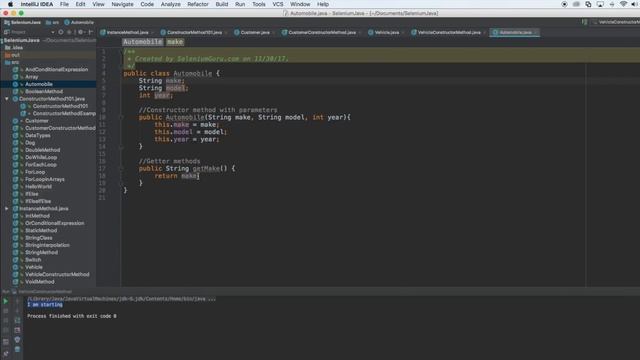Select Switch in project tree
Screen dimensions: 640x360
[33, 260]
